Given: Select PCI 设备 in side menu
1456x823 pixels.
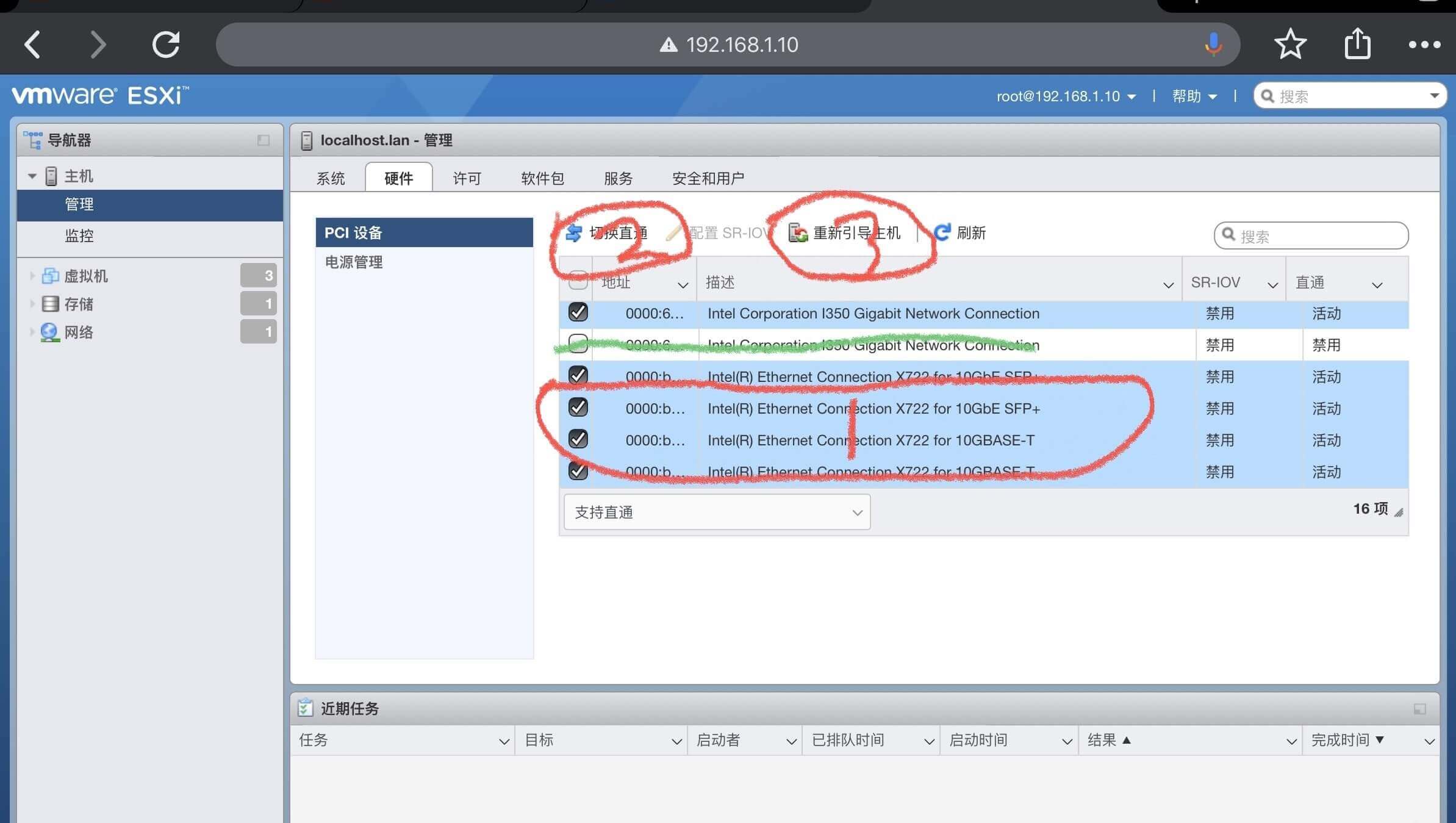Looking at the screenshot, I should pyautogui.click(x=424, y=232).
